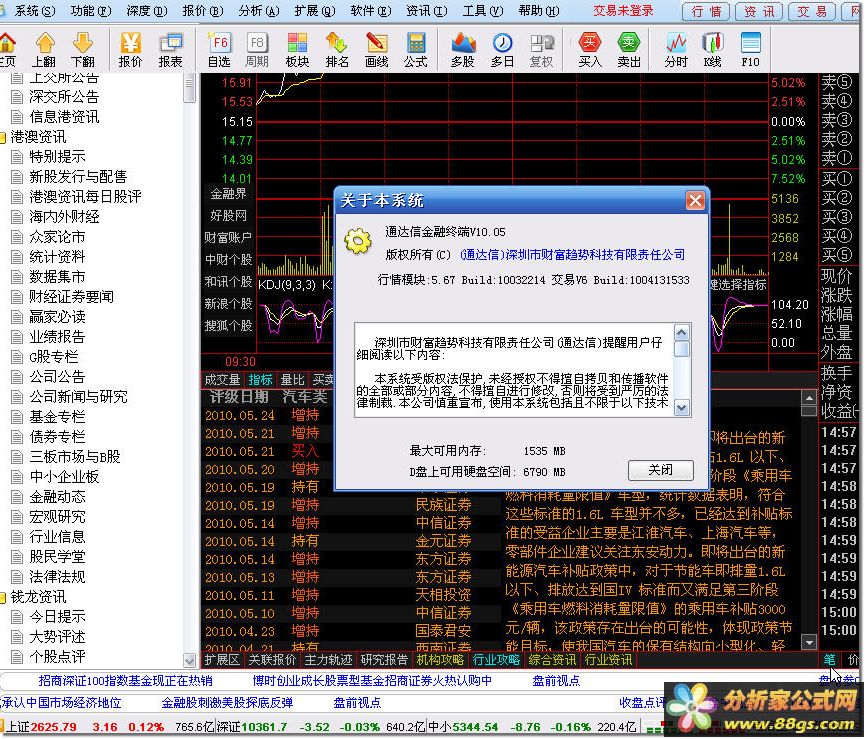Open the 好股网 side link
866x739 pixels.
[228, 216]
